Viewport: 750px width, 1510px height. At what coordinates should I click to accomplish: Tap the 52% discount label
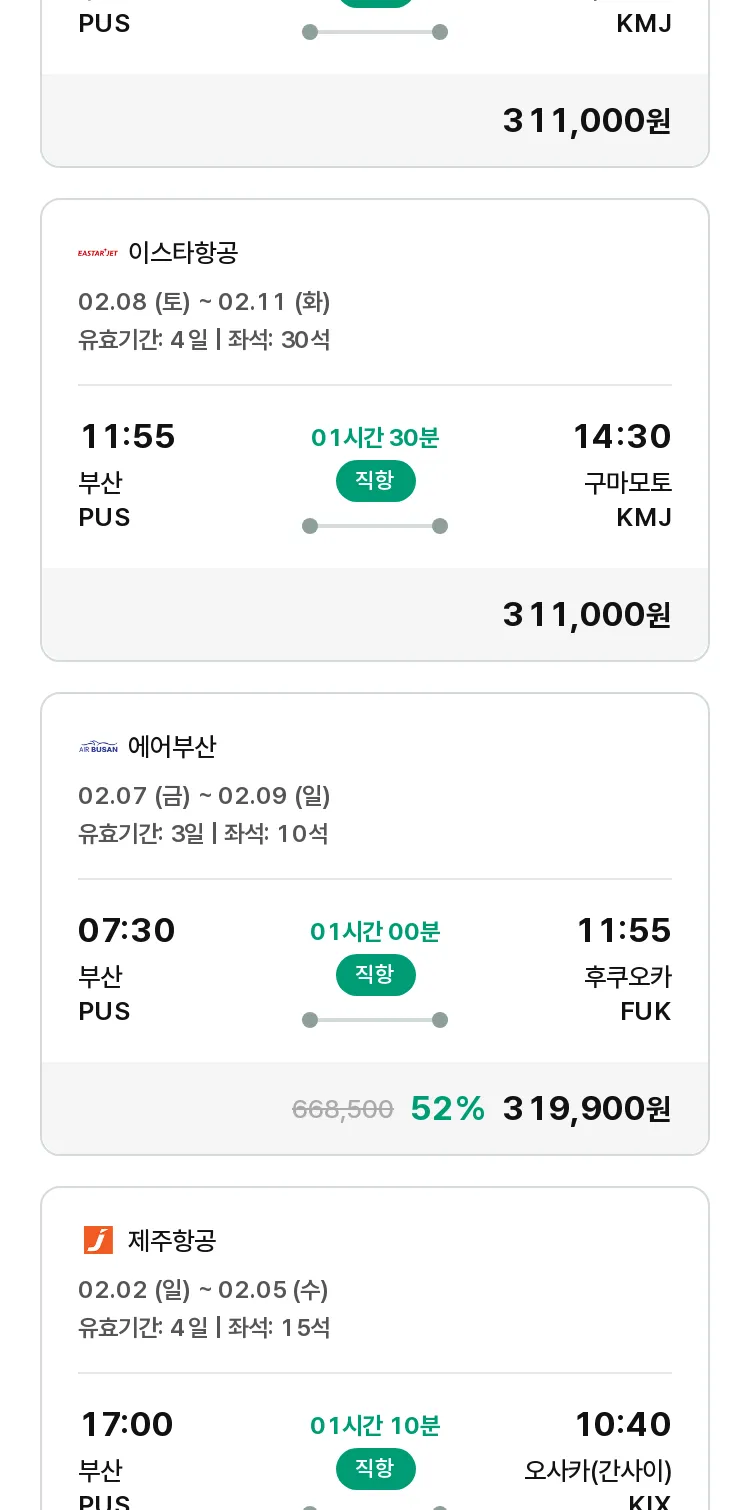[x=448, y=1108]
